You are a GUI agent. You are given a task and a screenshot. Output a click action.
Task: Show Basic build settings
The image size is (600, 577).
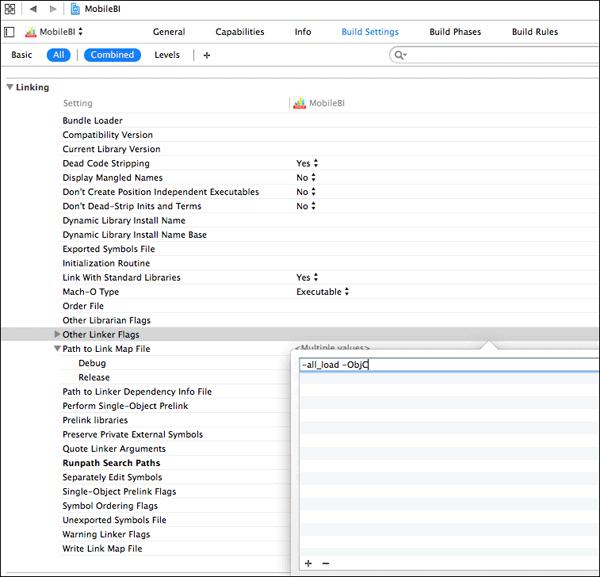tap(22, 55)
